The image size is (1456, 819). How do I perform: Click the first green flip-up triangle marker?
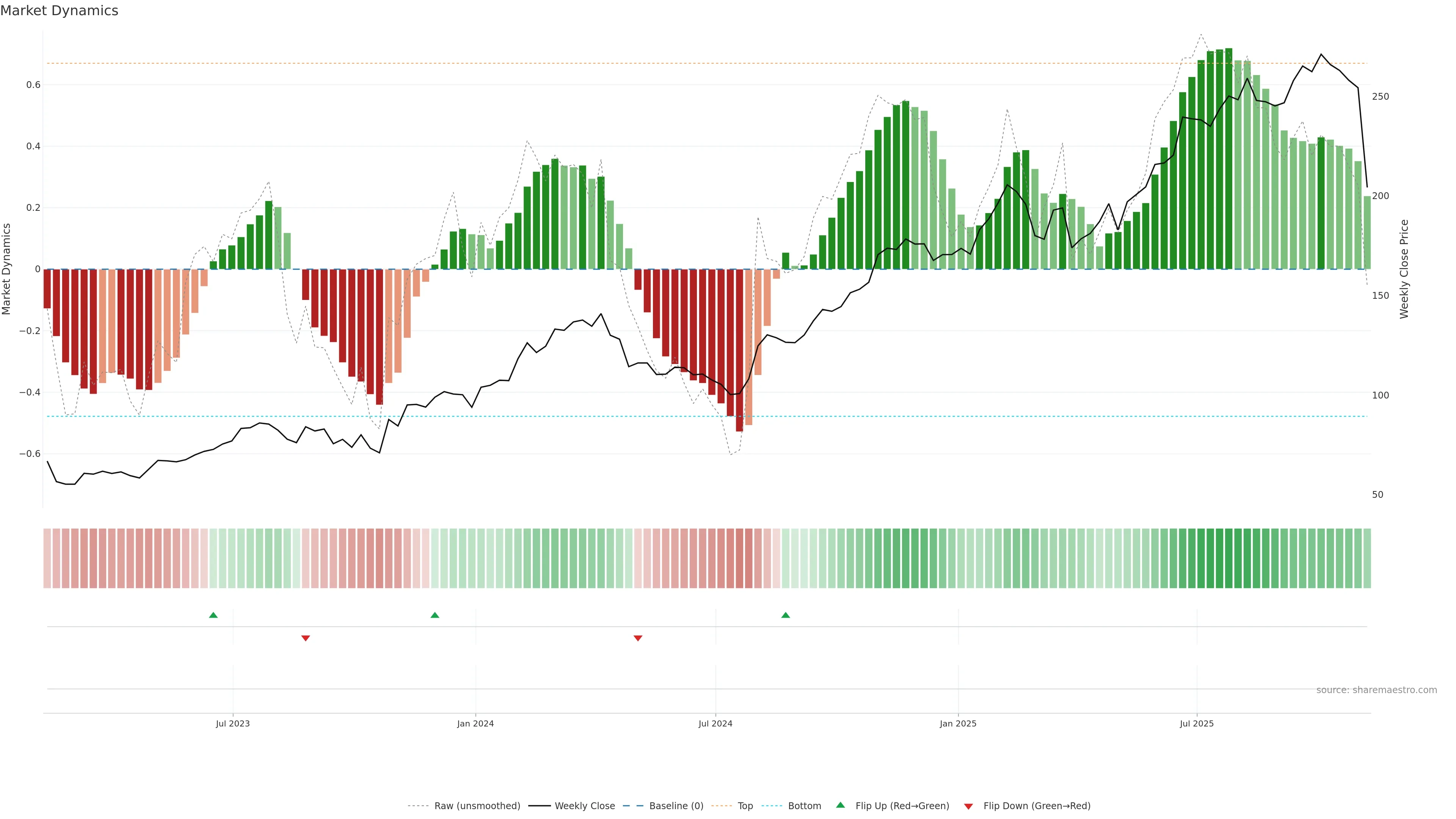213,615
